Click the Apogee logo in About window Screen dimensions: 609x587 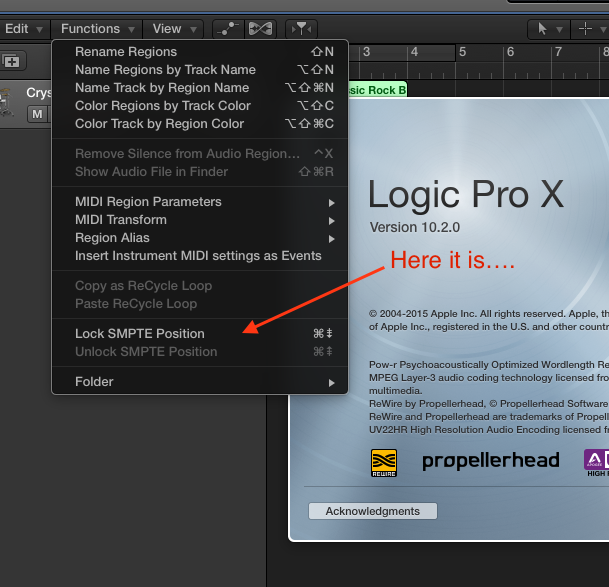tap(596, 462)
